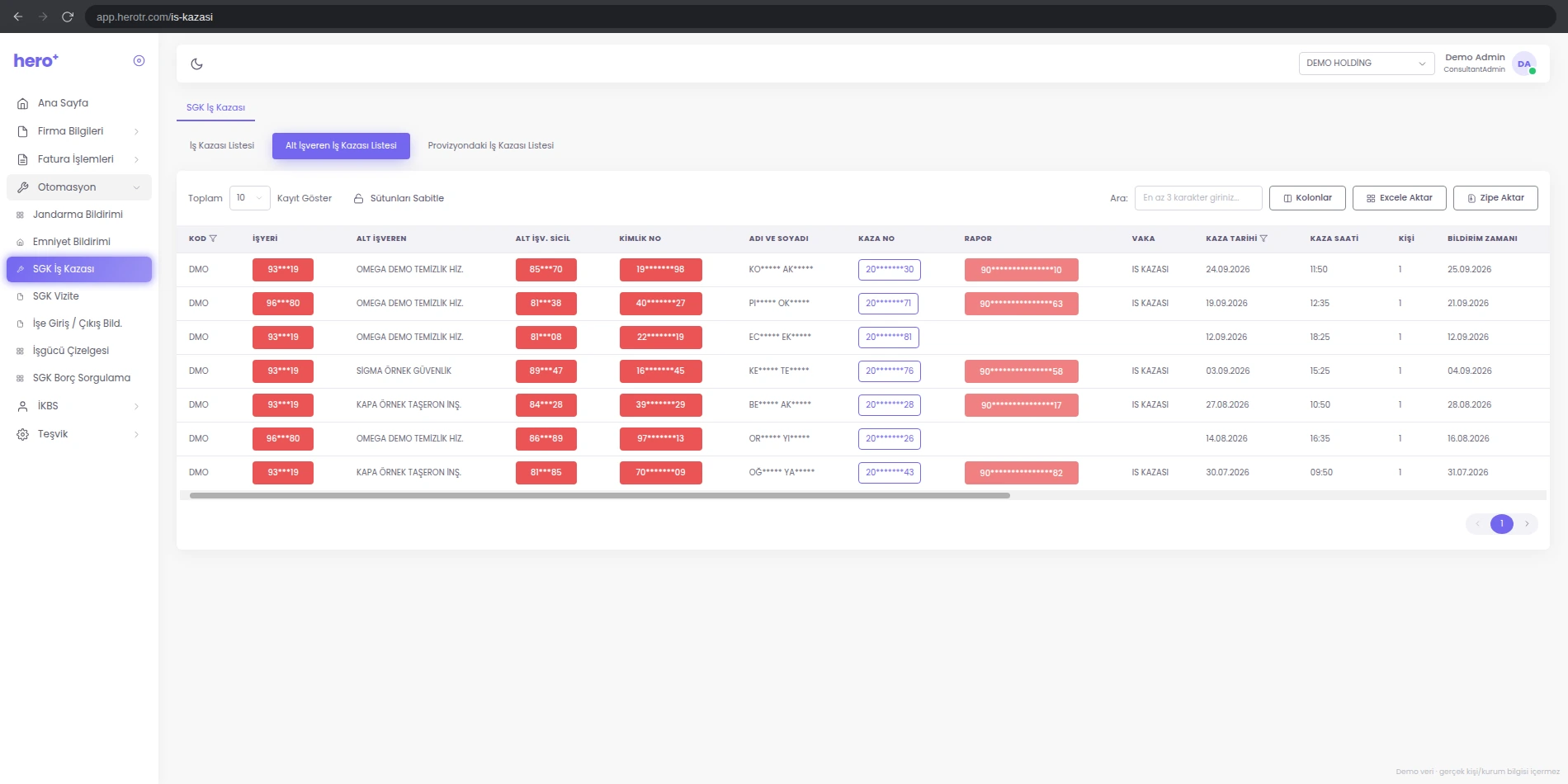Open Provizyondaki İş Kazası Listesi tab

[x=491, y=145]
